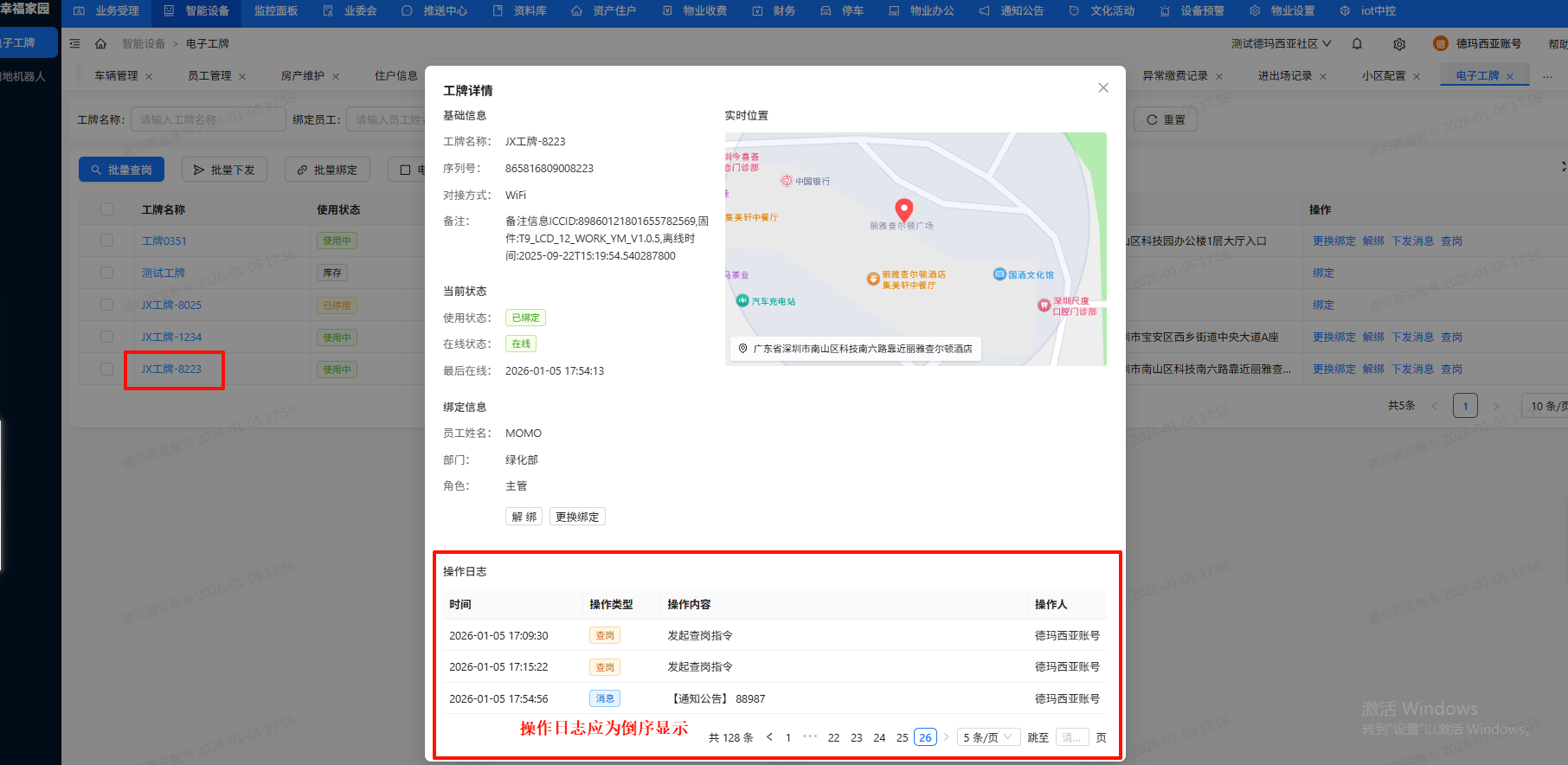Click the tabs overflow ellipsis icon
Viewport: 1568px width, 765px height.
1547,76
